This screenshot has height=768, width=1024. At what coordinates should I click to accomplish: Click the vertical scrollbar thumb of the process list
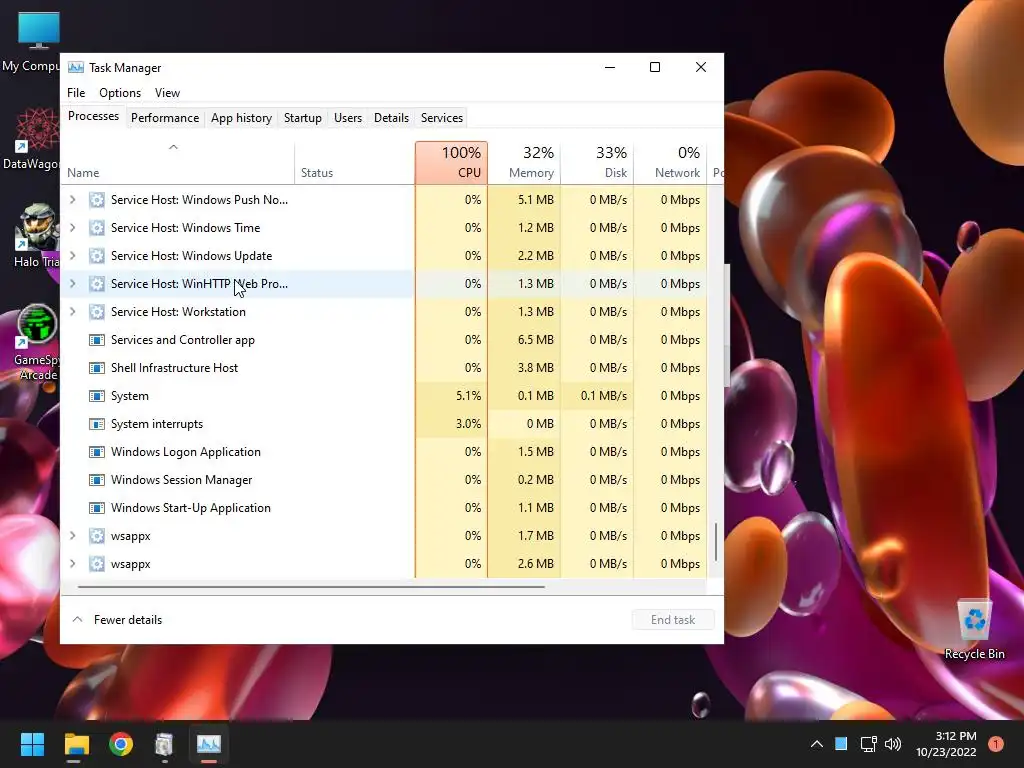pos(716,541)
